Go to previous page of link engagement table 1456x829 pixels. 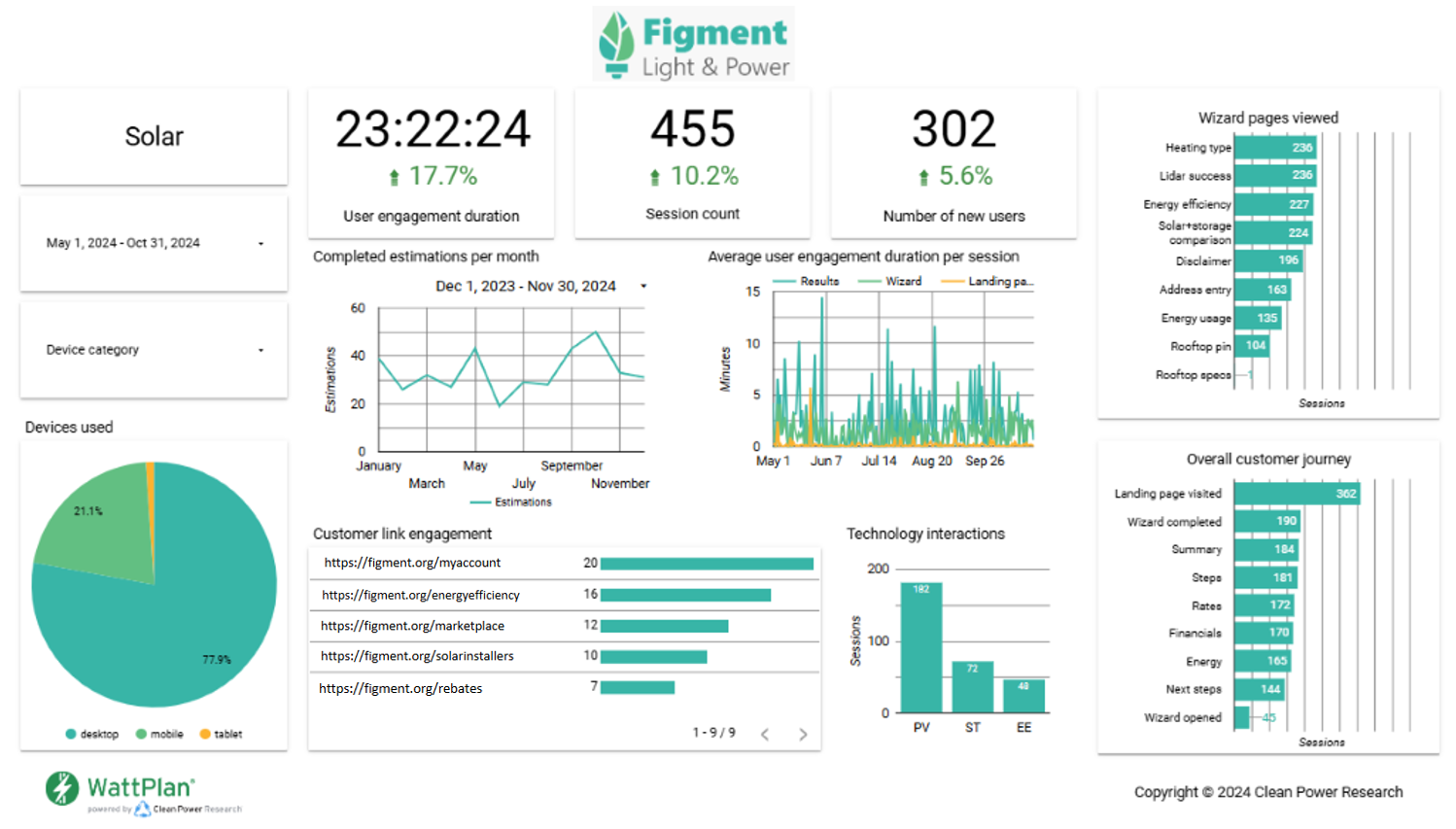765,734
